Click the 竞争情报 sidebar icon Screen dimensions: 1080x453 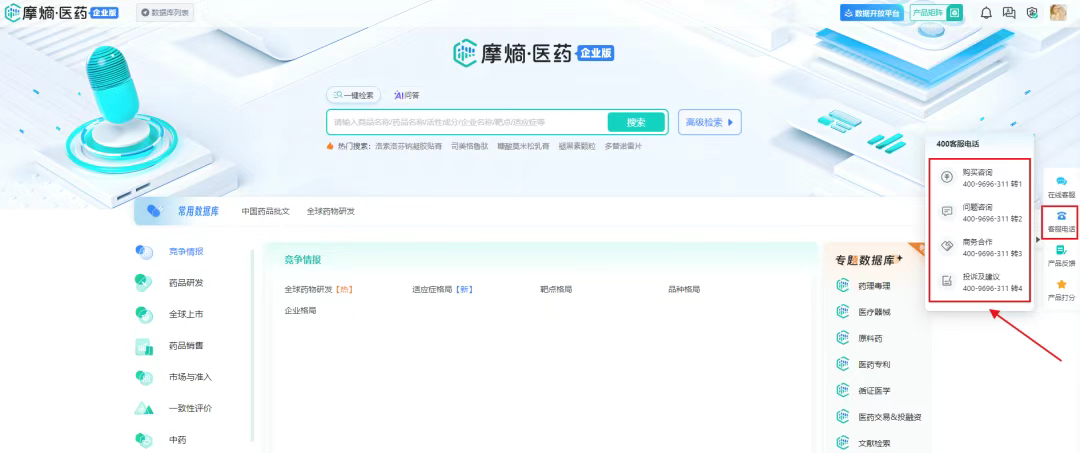(x=144, y=252)
